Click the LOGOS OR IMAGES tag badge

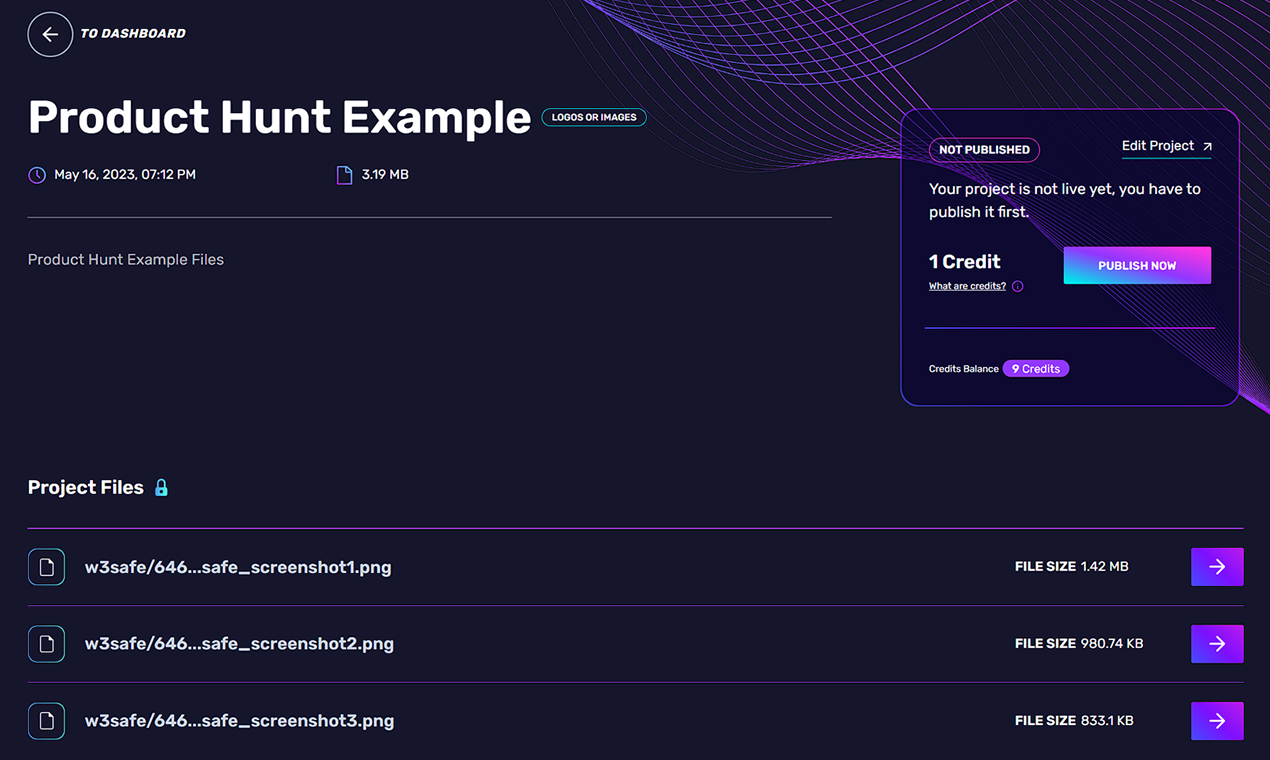click(594, 117)
